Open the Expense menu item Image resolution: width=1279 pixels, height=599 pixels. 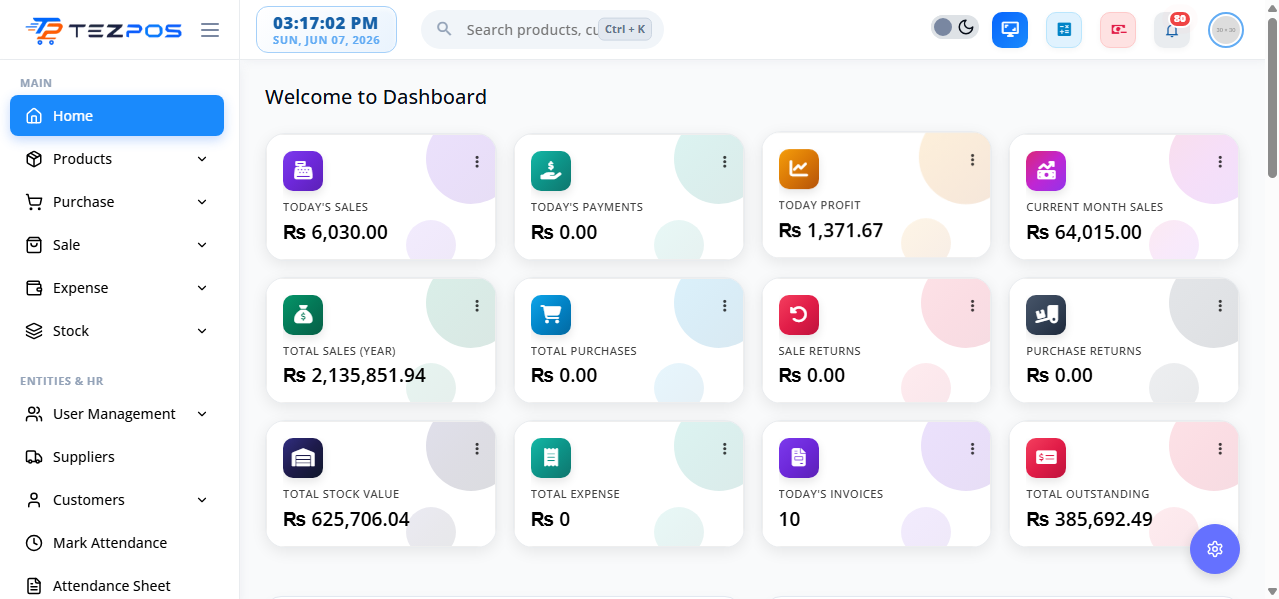(117, 288)
